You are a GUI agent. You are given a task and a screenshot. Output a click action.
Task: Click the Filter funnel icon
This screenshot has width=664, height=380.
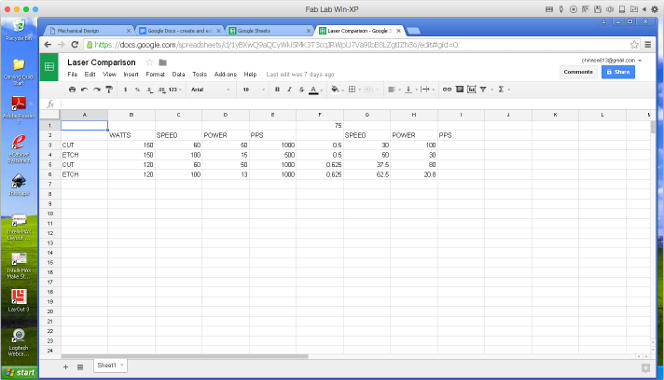[x=483, y=89]
